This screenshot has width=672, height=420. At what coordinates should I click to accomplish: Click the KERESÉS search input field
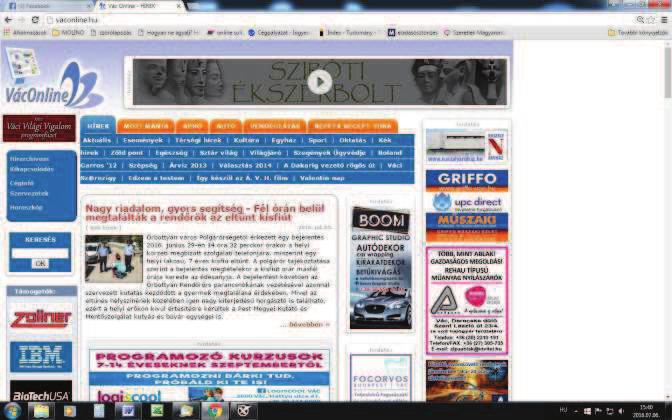point(40,253)
